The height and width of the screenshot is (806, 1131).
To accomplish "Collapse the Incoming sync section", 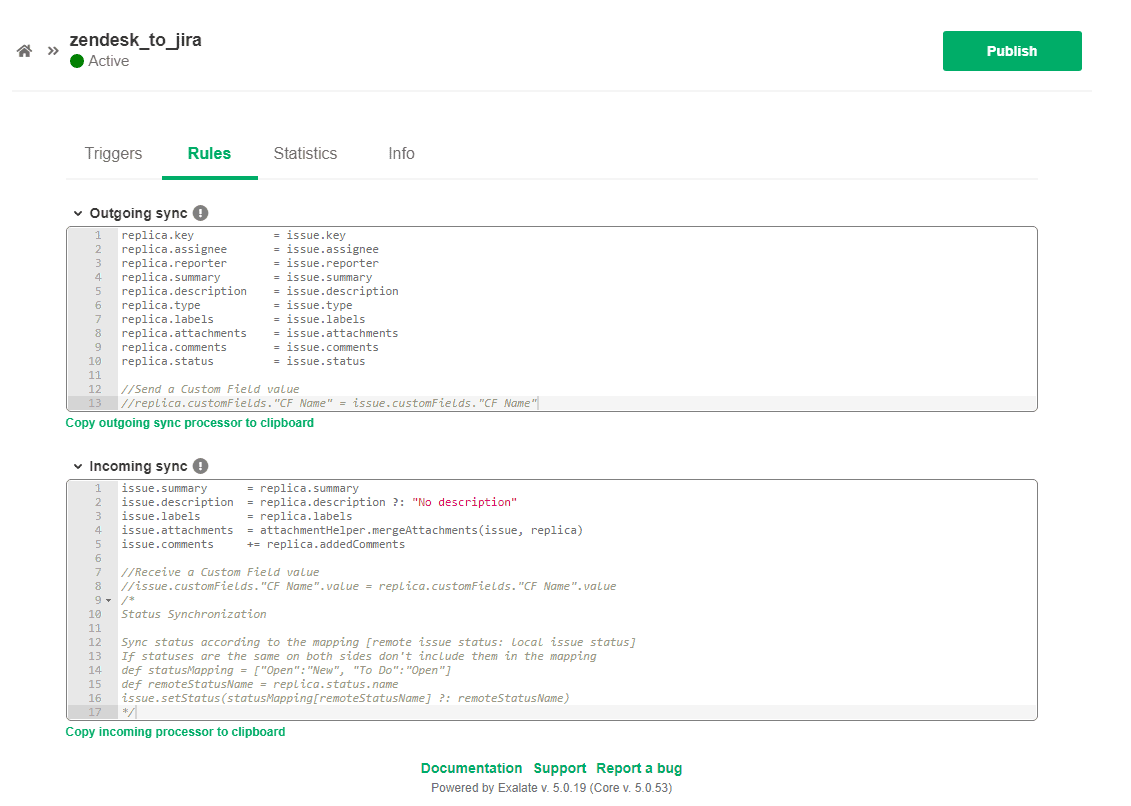I will (78, 466).
